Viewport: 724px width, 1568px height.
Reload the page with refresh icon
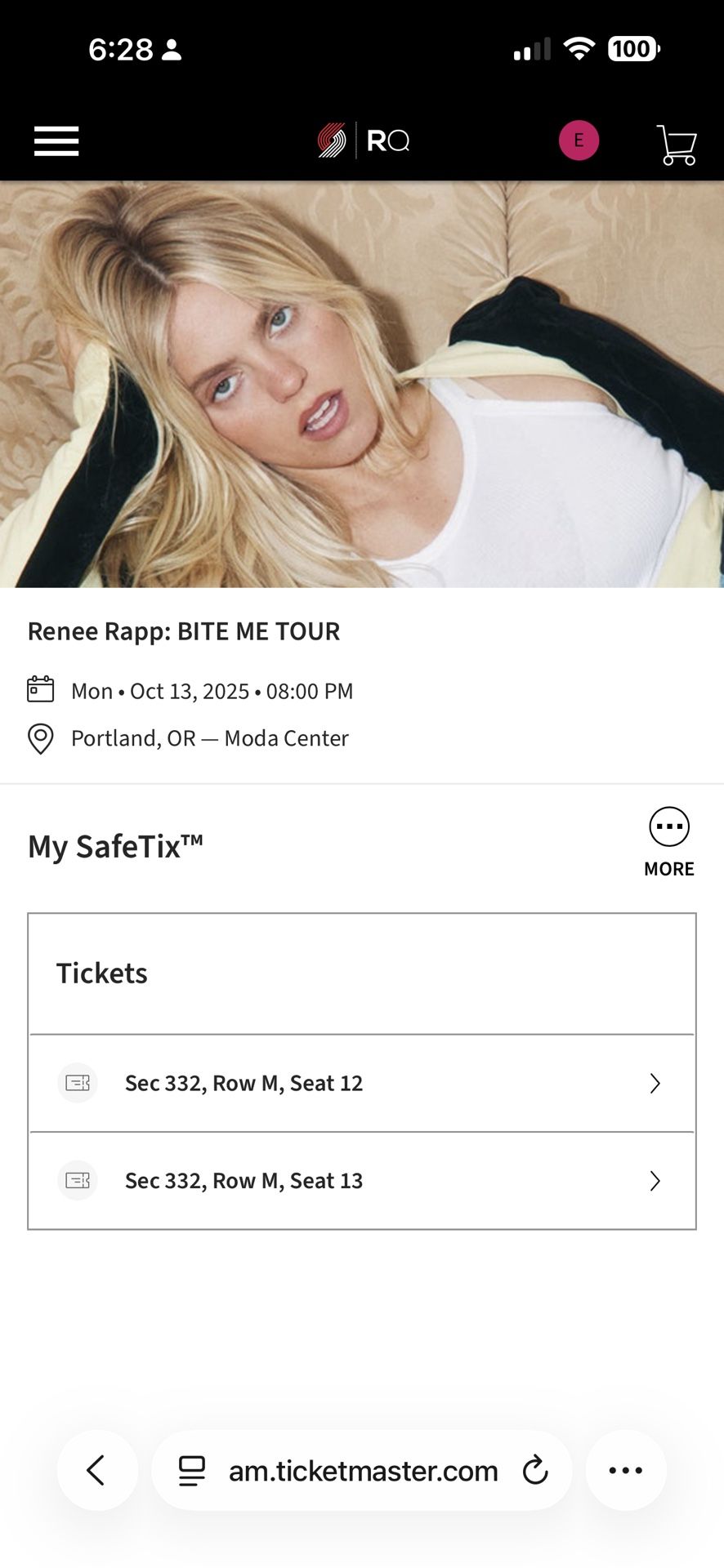535,1470
